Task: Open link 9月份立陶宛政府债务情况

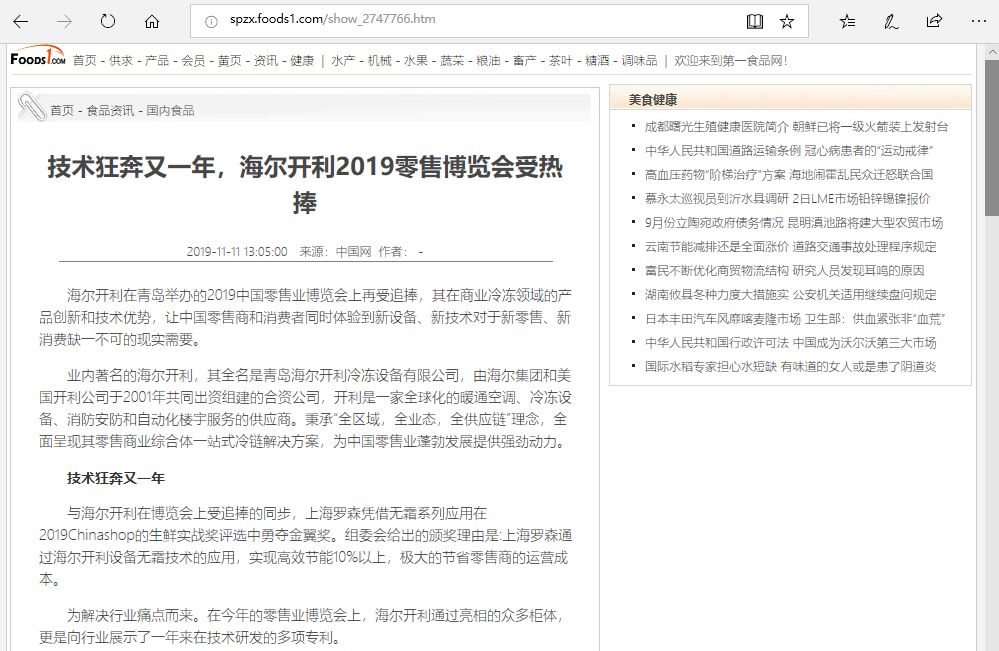Action: [x=714, y=223]
